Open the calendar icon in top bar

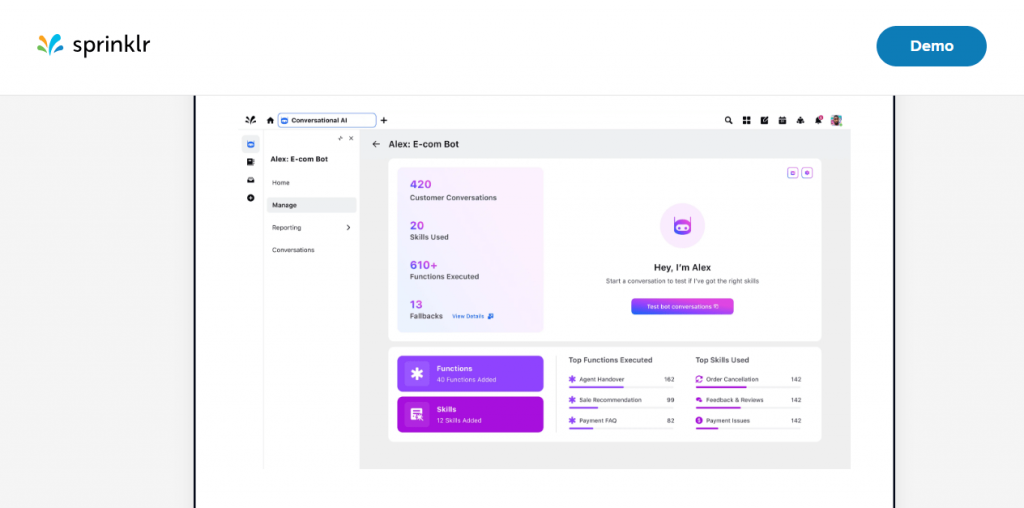(782, 120)
